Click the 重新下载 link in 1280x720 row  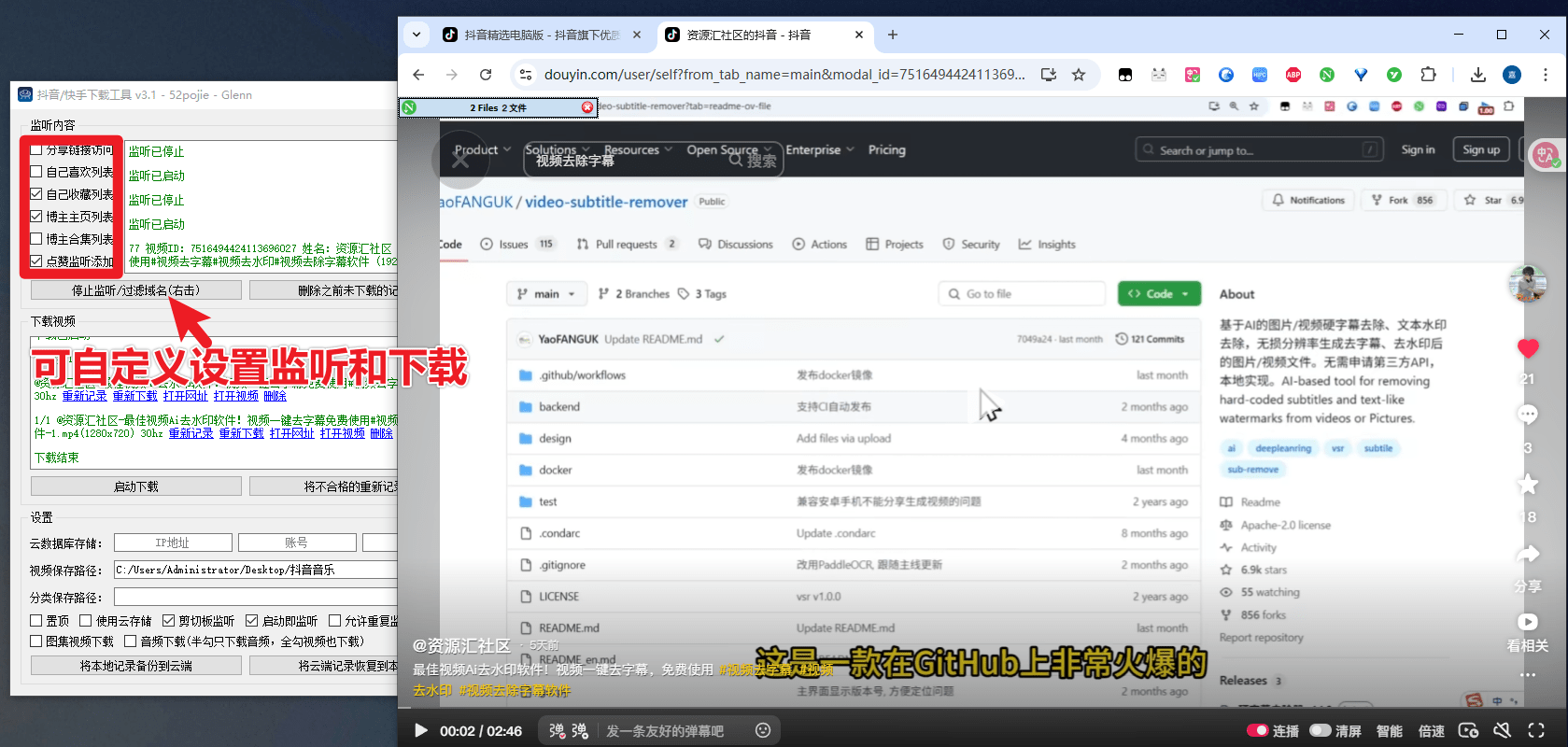(241, 433)
